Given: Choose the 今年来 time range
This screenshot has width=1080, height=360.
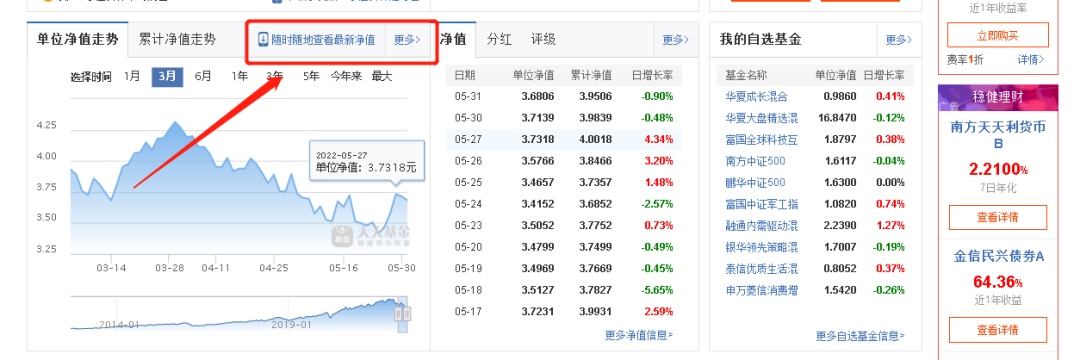Looking at the screenshot, I should pos(345,76).
